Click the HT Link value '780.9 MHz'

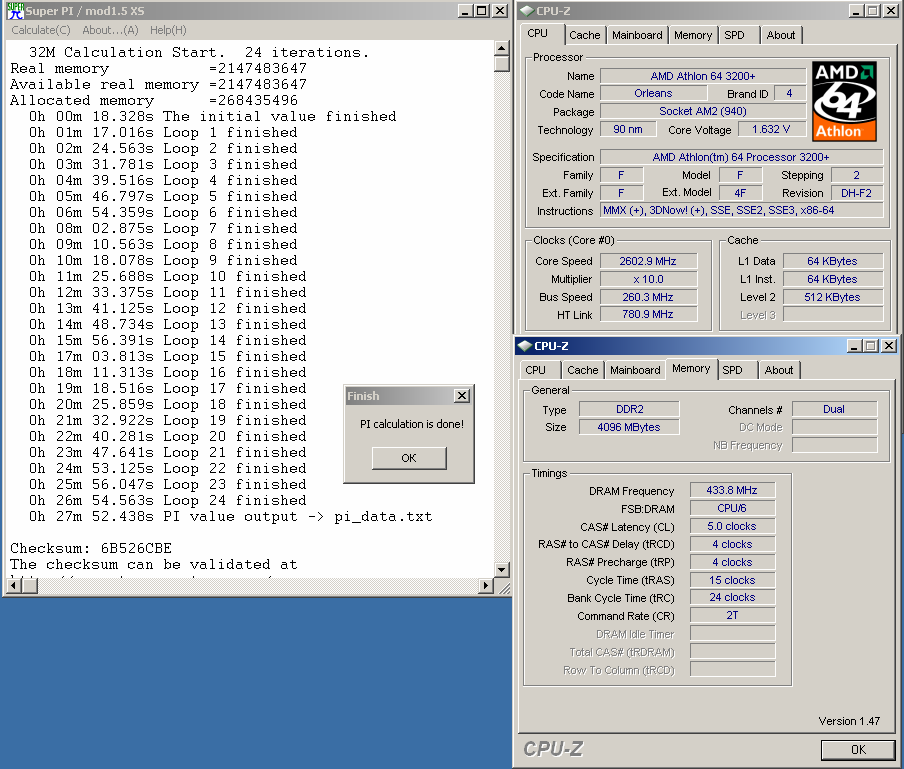pyautogui.click(x=648, y=314)
